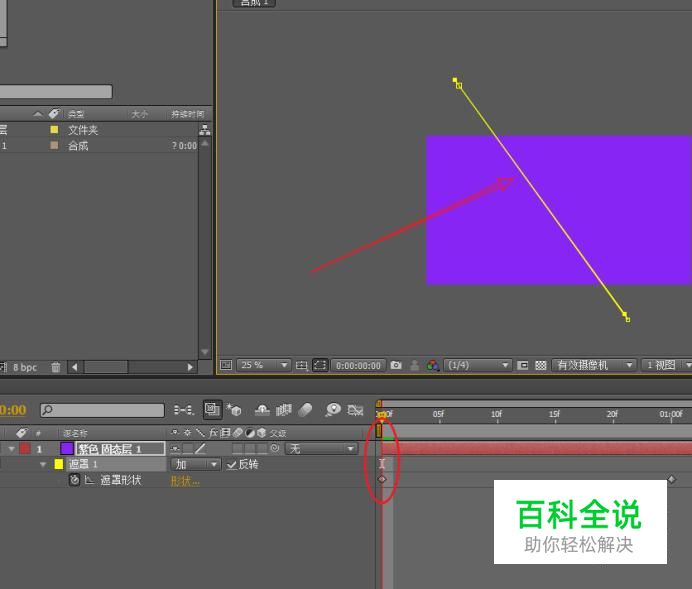Collapse the 遮罩 1 mask triangle
This screenshot has width=692, height=589.
[43, 464]
